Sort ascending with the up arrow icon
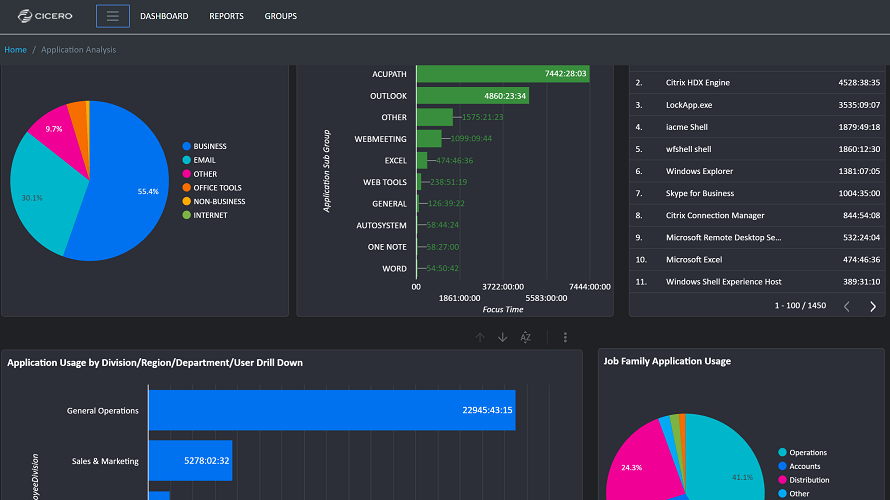The width and height of the screenshot is (890, 500). 480,337
